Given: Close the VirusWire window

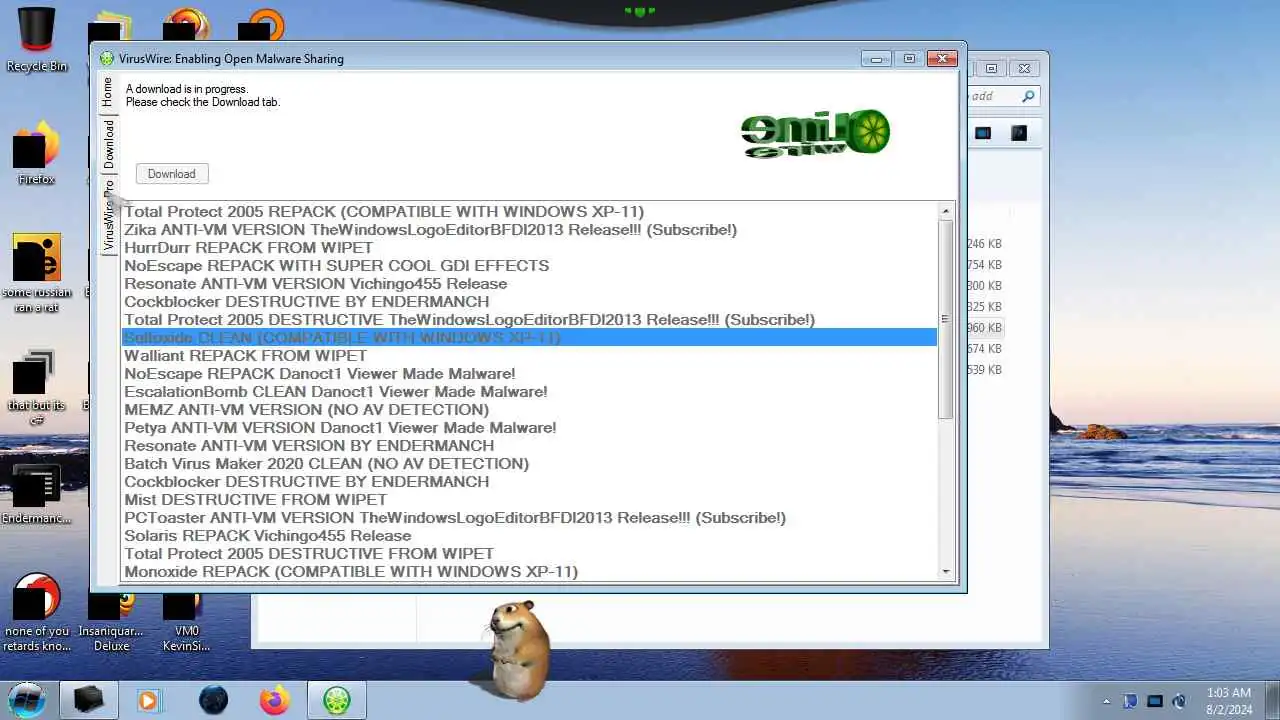Looking at the screenshot, I should 942,59.
